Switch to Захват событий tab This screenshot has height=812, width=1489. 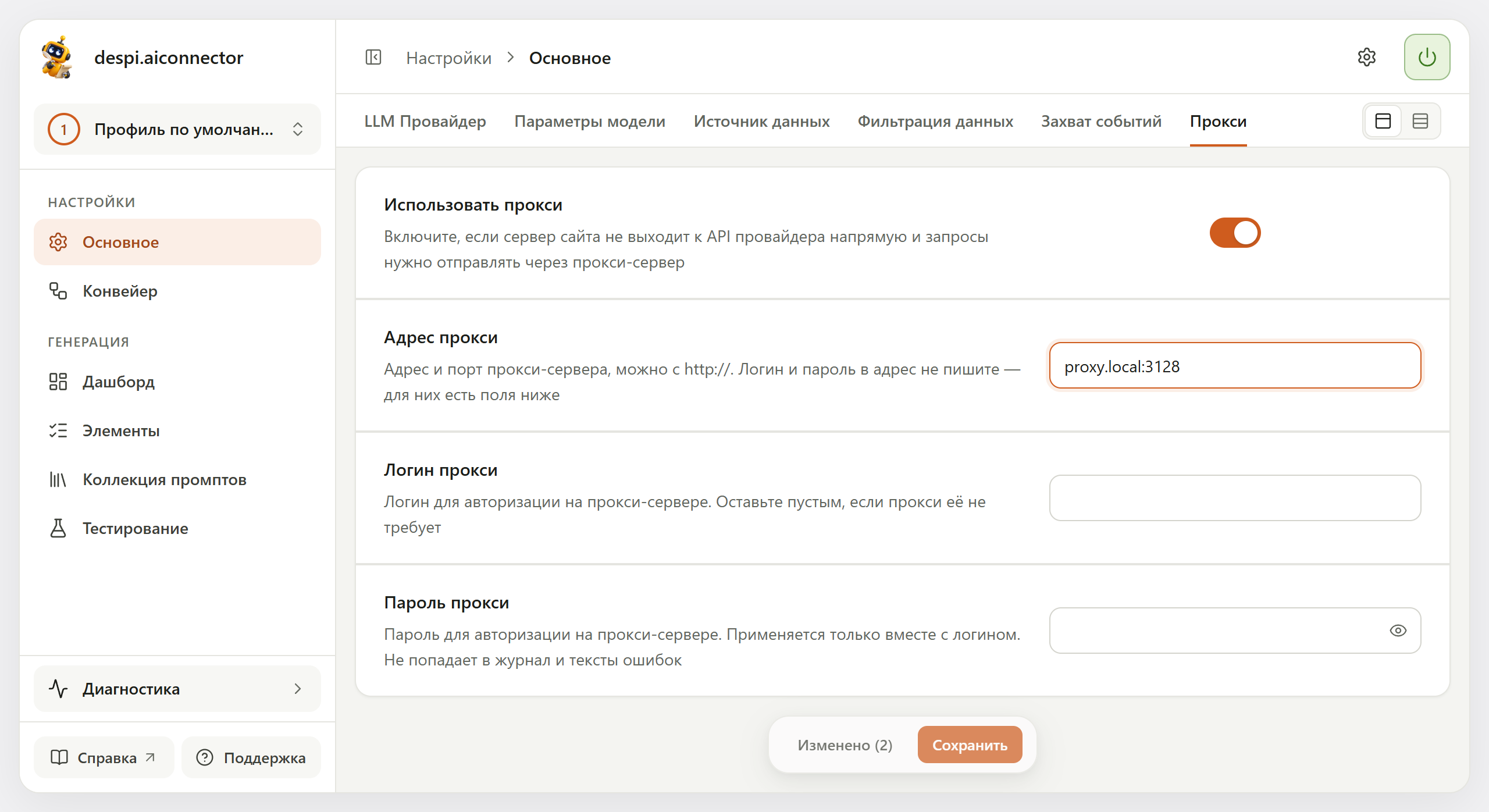click(1102, 121)
